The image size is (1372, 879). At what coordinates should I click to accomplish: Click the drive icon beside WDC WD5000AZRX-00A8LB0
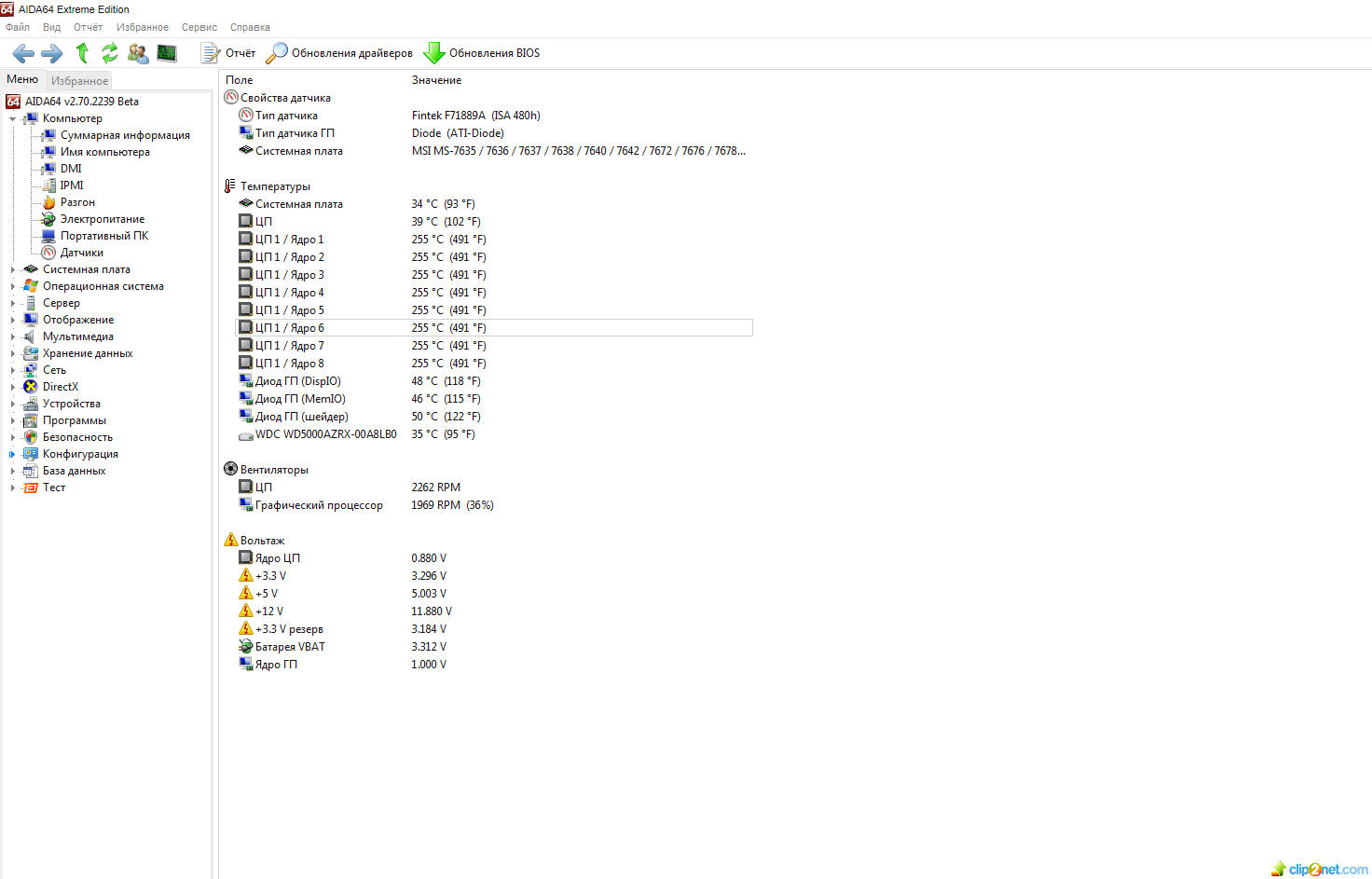pyautogui.click(x=246, y=434)
